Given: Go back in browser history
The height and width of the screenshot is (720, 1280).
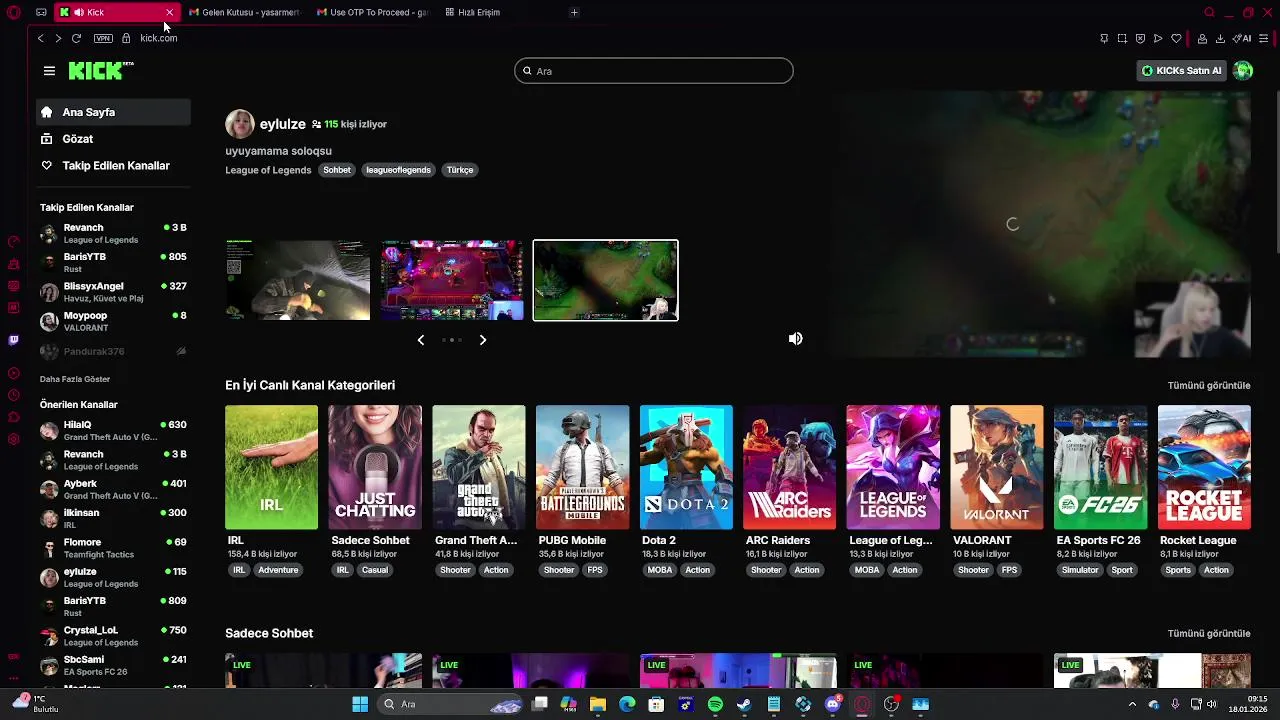Looking at the screenshot, I should pyautogui.click(x=40, y=38).
